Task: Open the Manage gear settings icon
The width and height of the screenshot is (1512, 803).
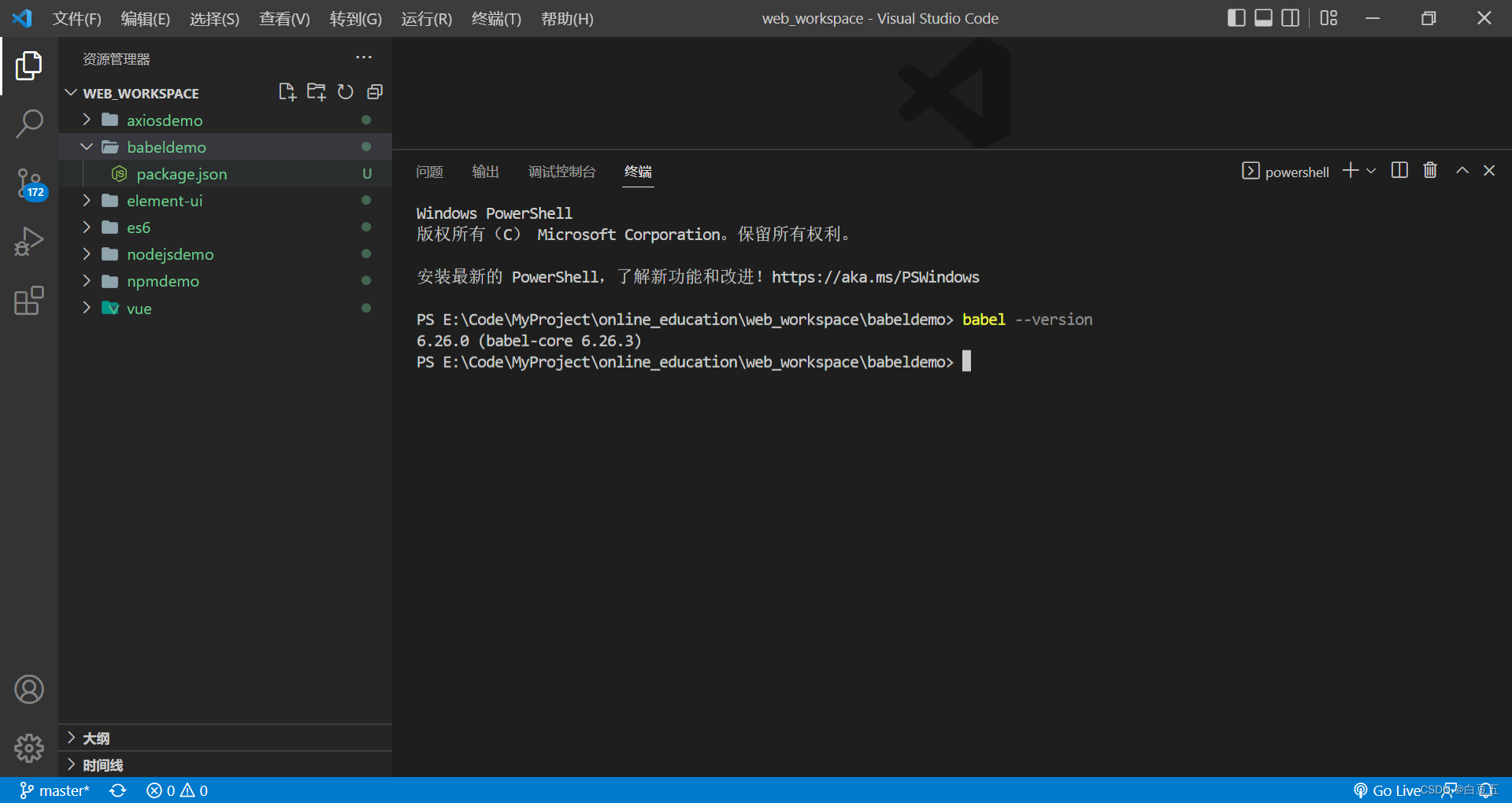Action: click(x=29, y=748)
